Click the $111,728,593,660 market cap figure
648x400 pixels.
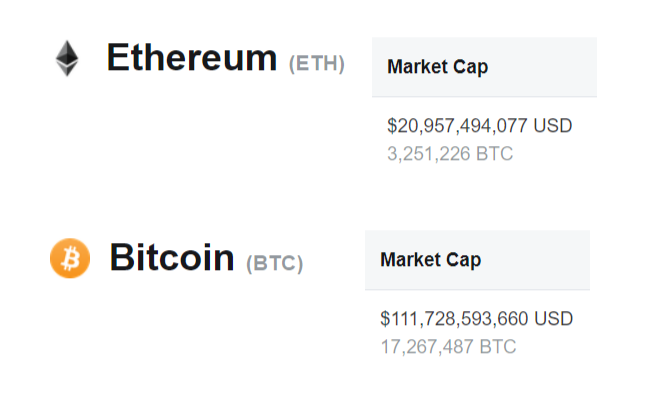coord(454,319)
